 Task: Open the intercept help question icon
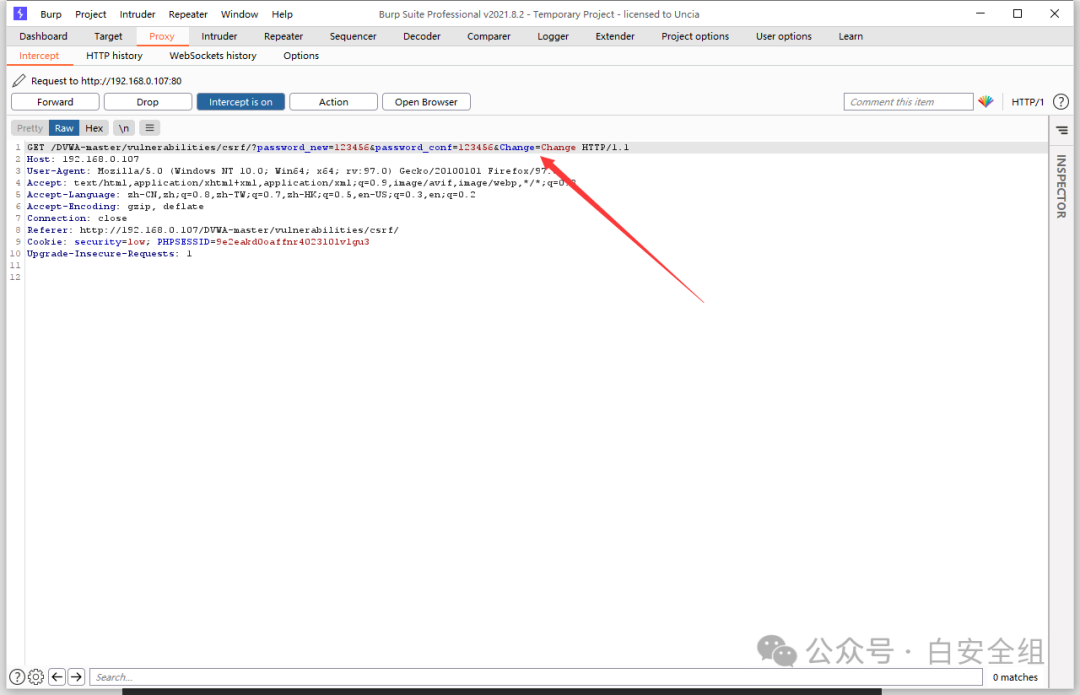click(x=1061, y=102)
